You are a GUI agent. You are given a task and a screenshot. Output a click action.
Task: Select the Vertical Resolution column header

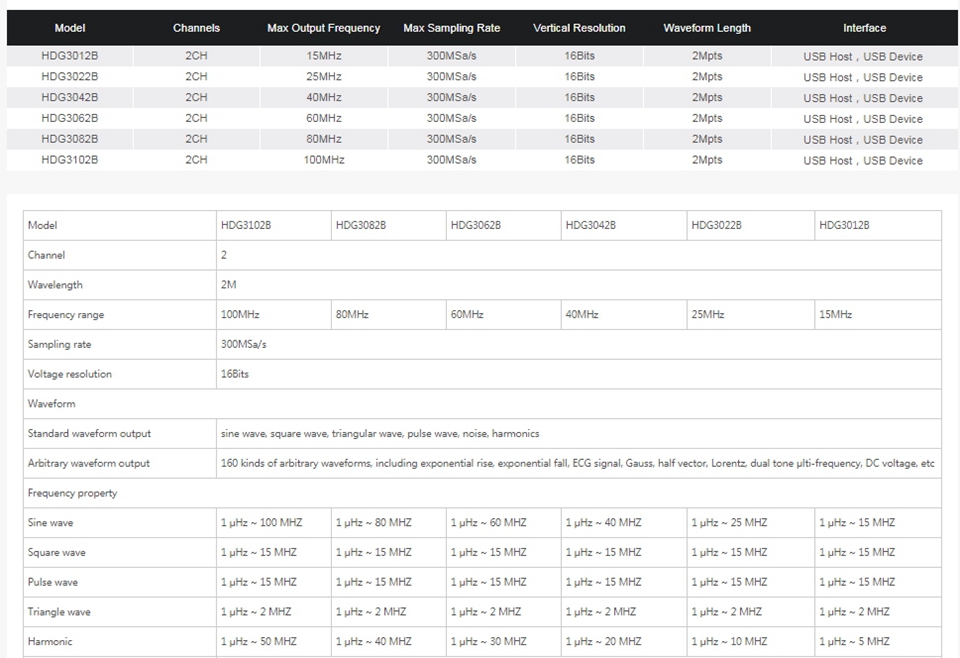coord(579,28)
